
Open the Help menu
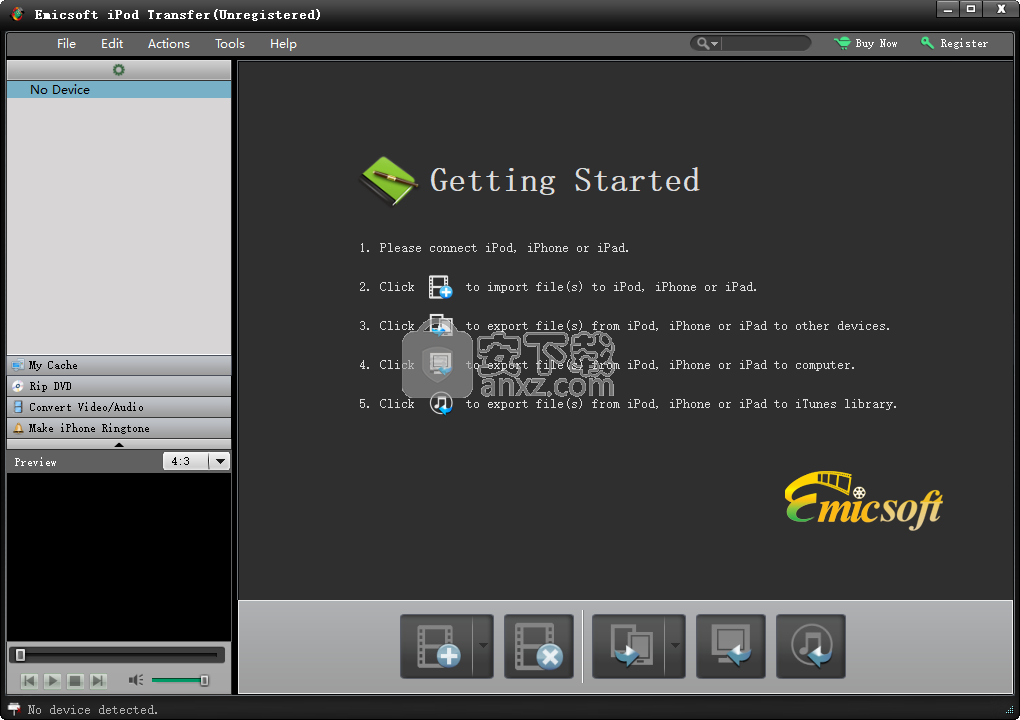tap(283, 44)
